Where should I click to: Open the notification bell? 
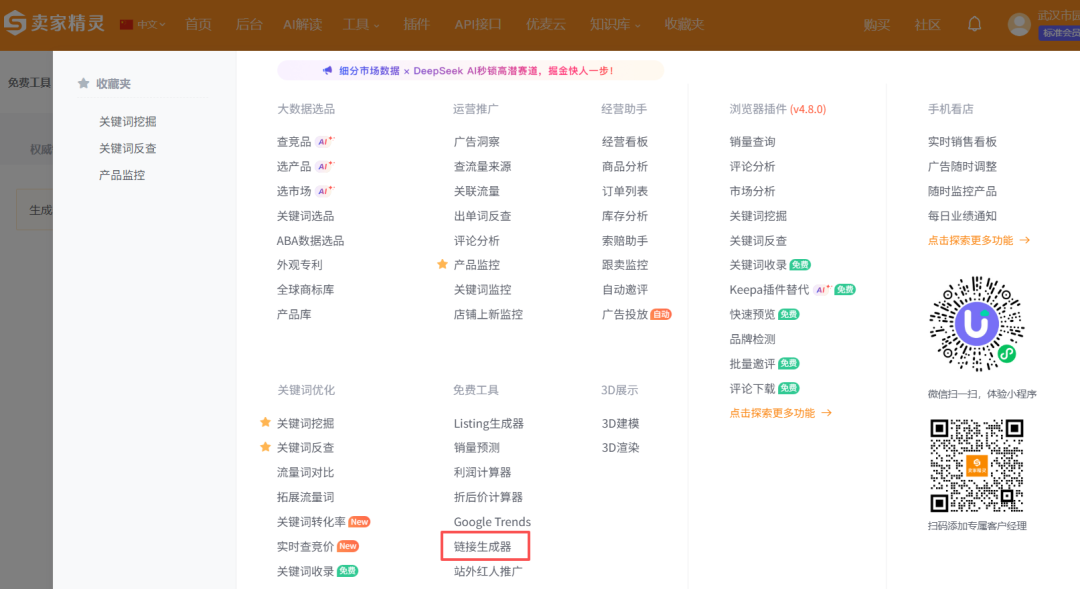(x=974, y=24)
